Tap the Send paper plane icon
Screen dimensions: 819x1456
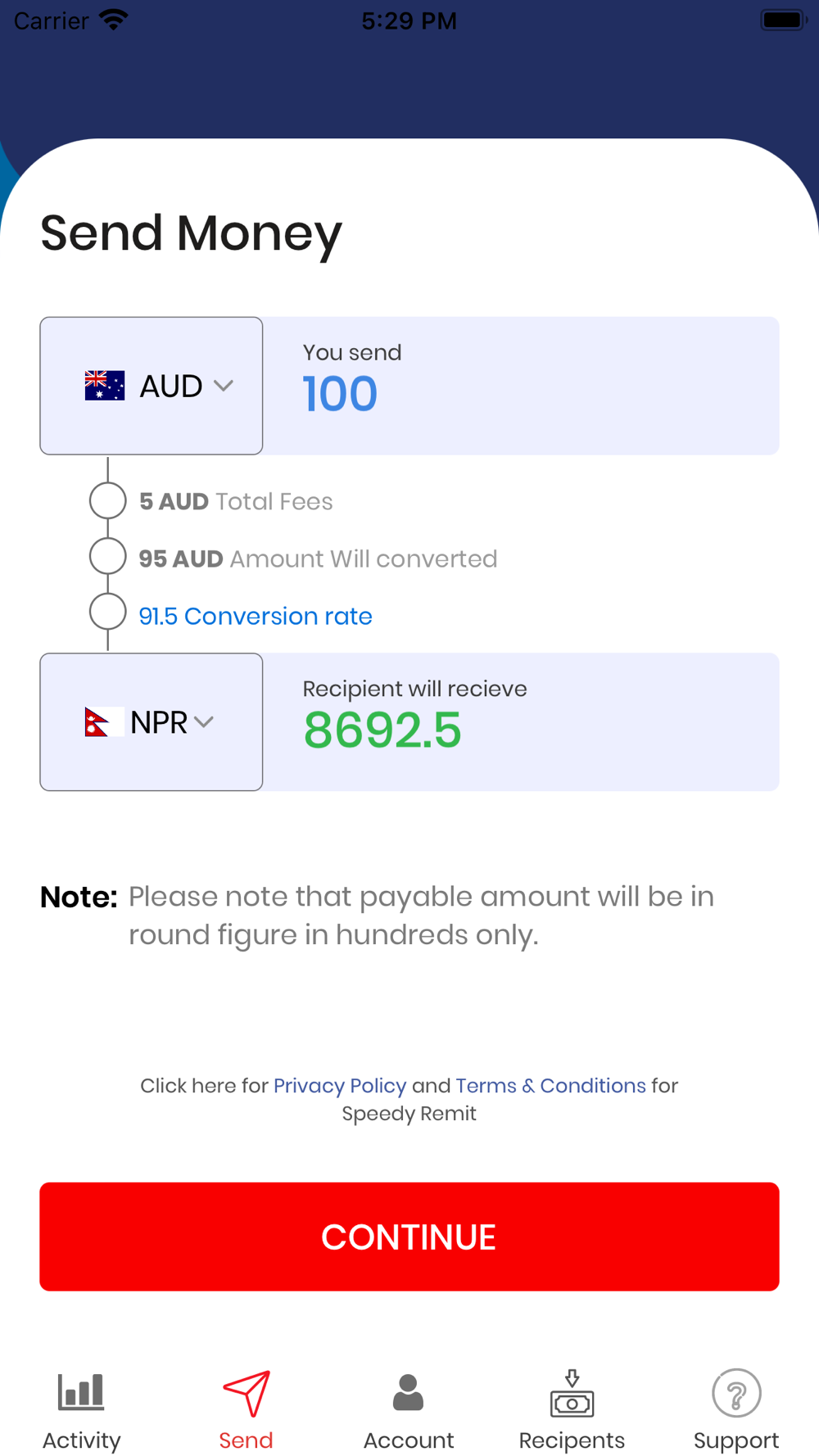pyautogui.click(x=246, y=1393)
